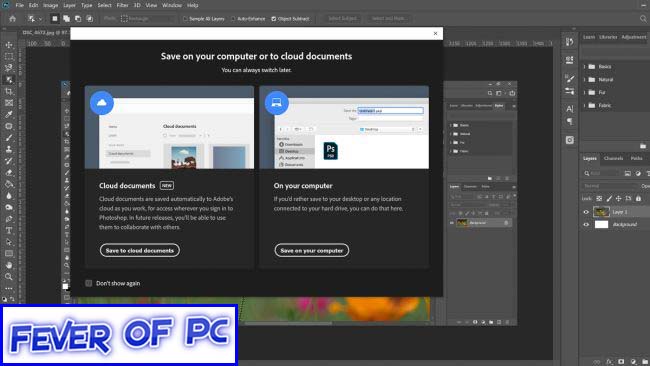Open the layer blend mode dropdown
The image size is (650, 366).
(x=609, y=186)
